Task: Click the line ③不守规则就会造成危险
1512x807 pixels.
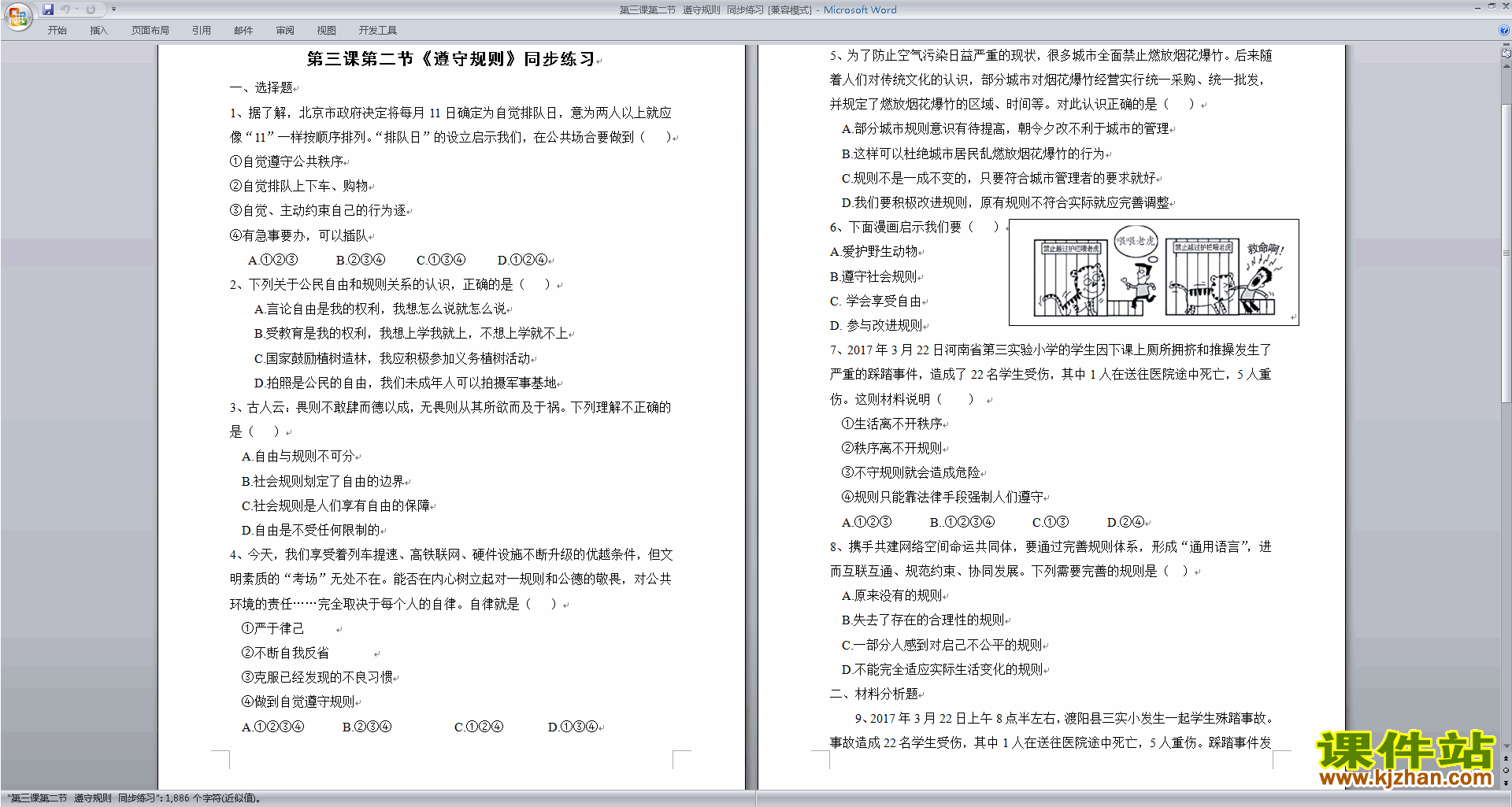Action: 911,472
